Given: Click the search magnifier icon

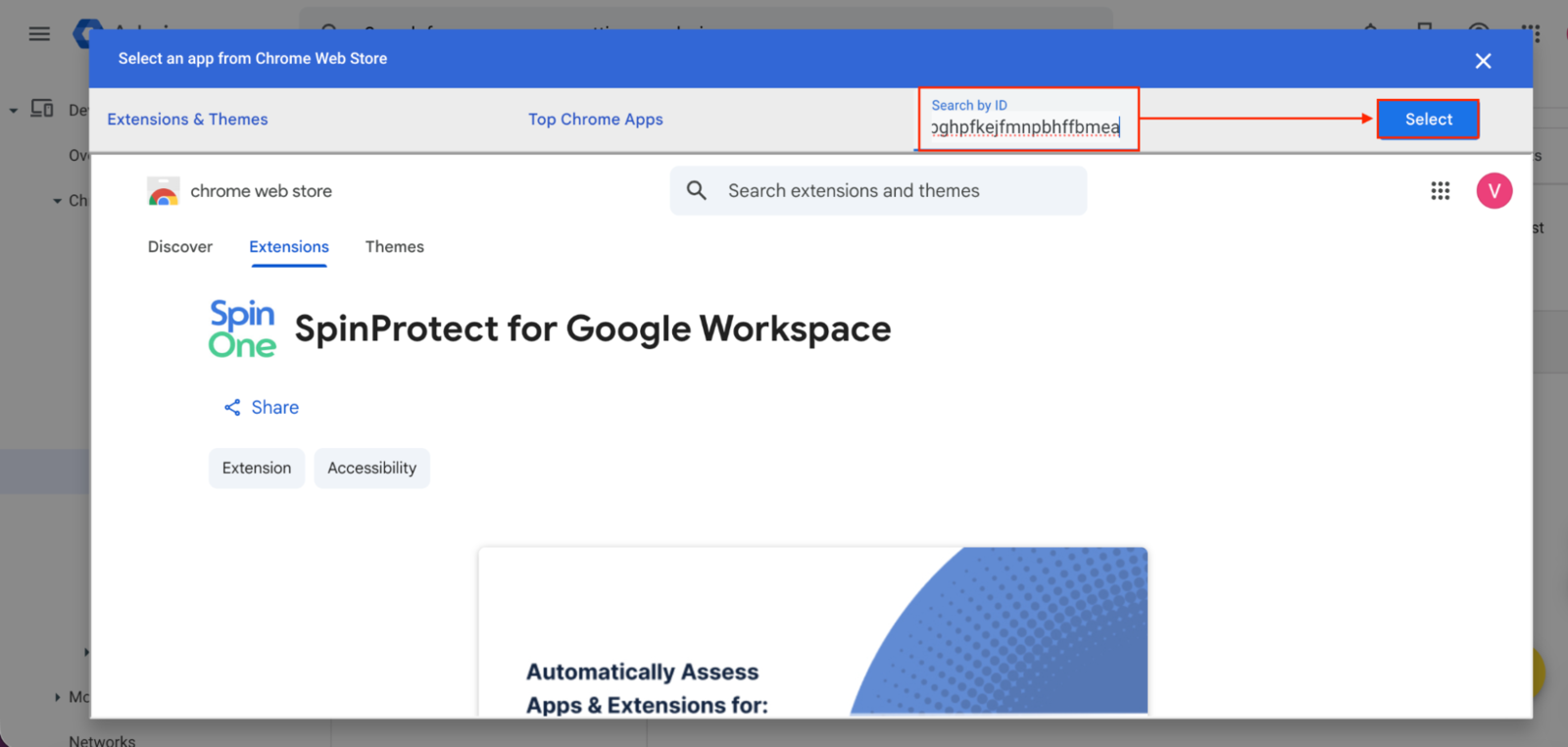Looking at the screenshot, I should (697, 190).
